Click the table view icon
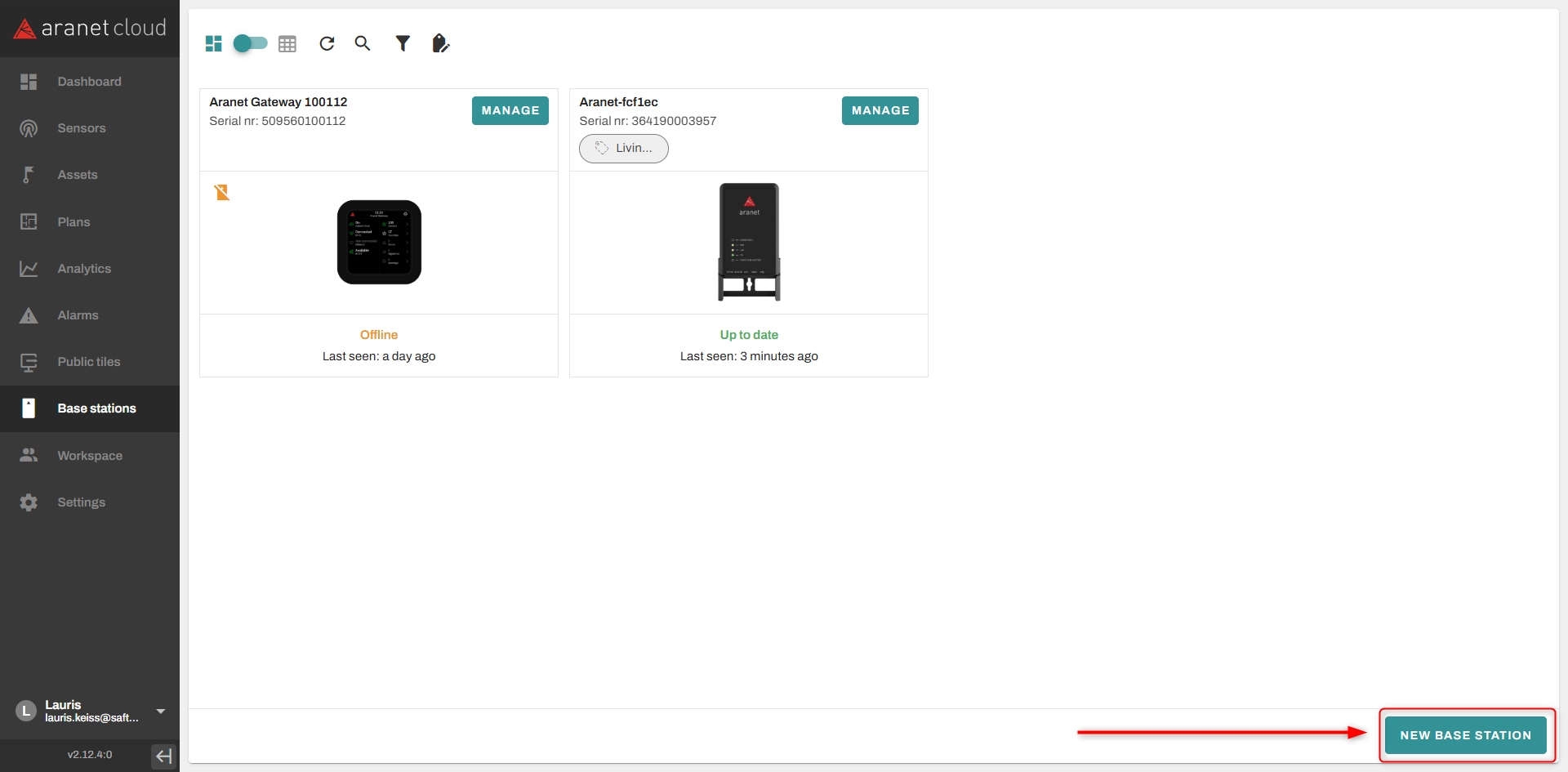This screenshot has height=772, width=1568. [x=287, y=44]
